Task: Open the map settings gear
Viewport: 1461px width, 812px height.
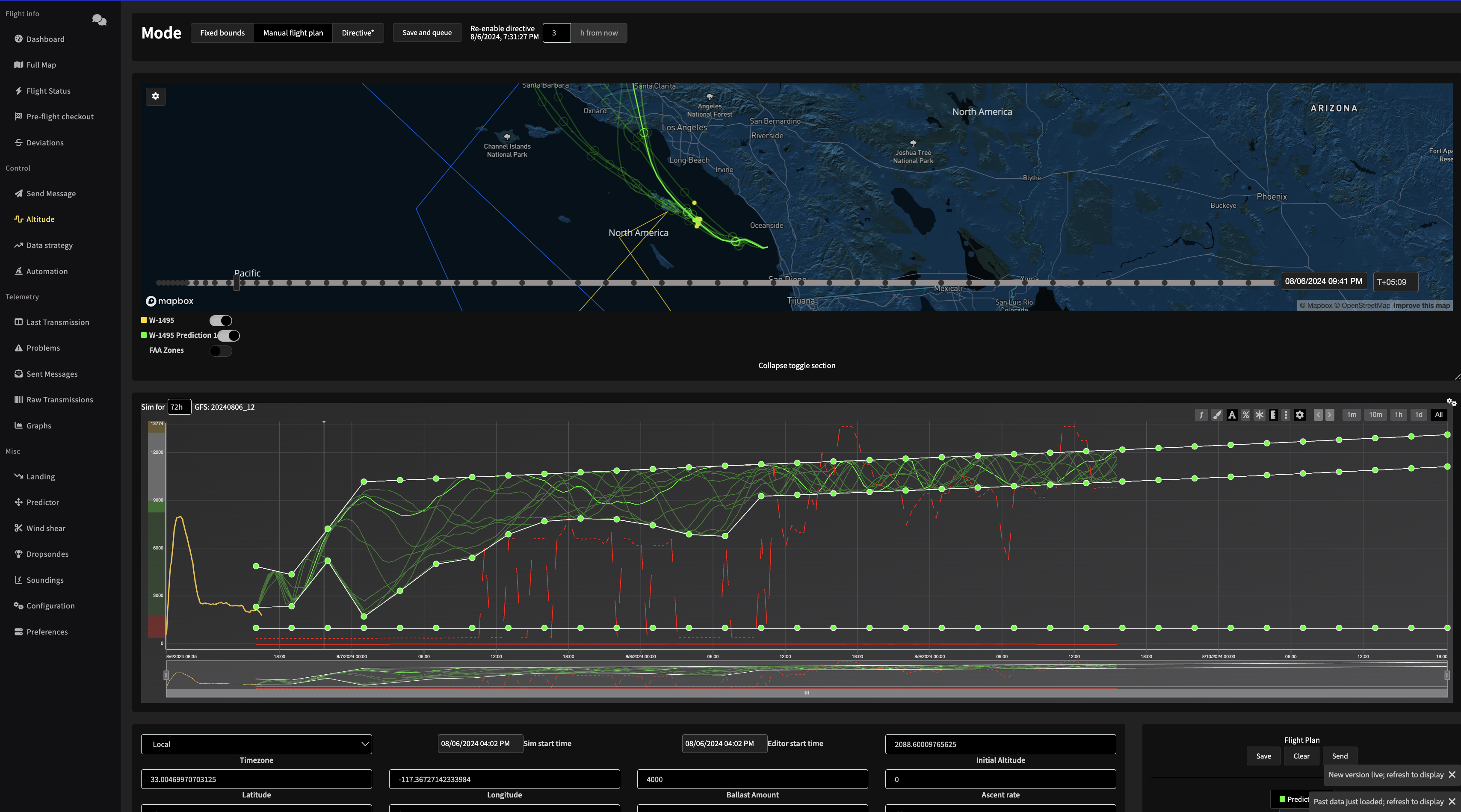Action: 155,96
